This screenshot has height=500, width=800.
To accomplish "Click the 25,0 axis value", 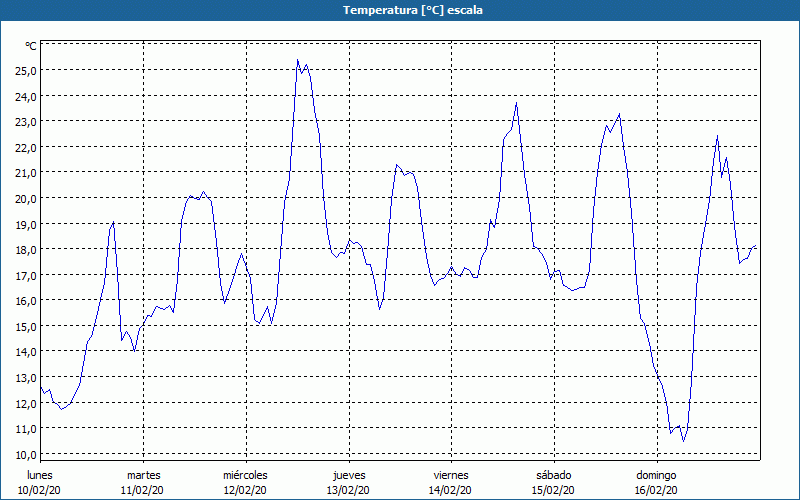I will tap(26, 70).
